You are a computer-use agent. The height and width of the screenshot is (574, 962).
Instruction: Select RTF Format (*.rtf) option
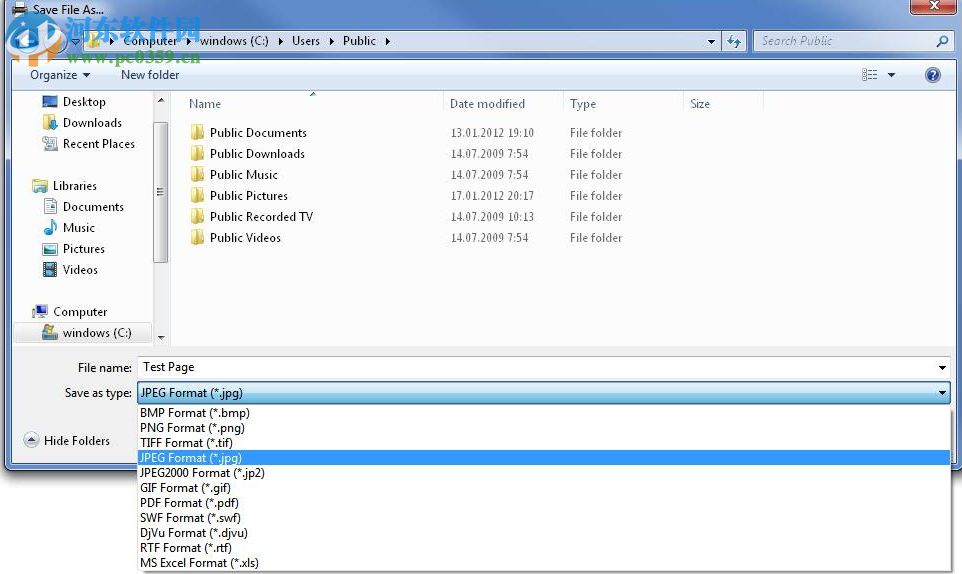click(x=544, y=548)
